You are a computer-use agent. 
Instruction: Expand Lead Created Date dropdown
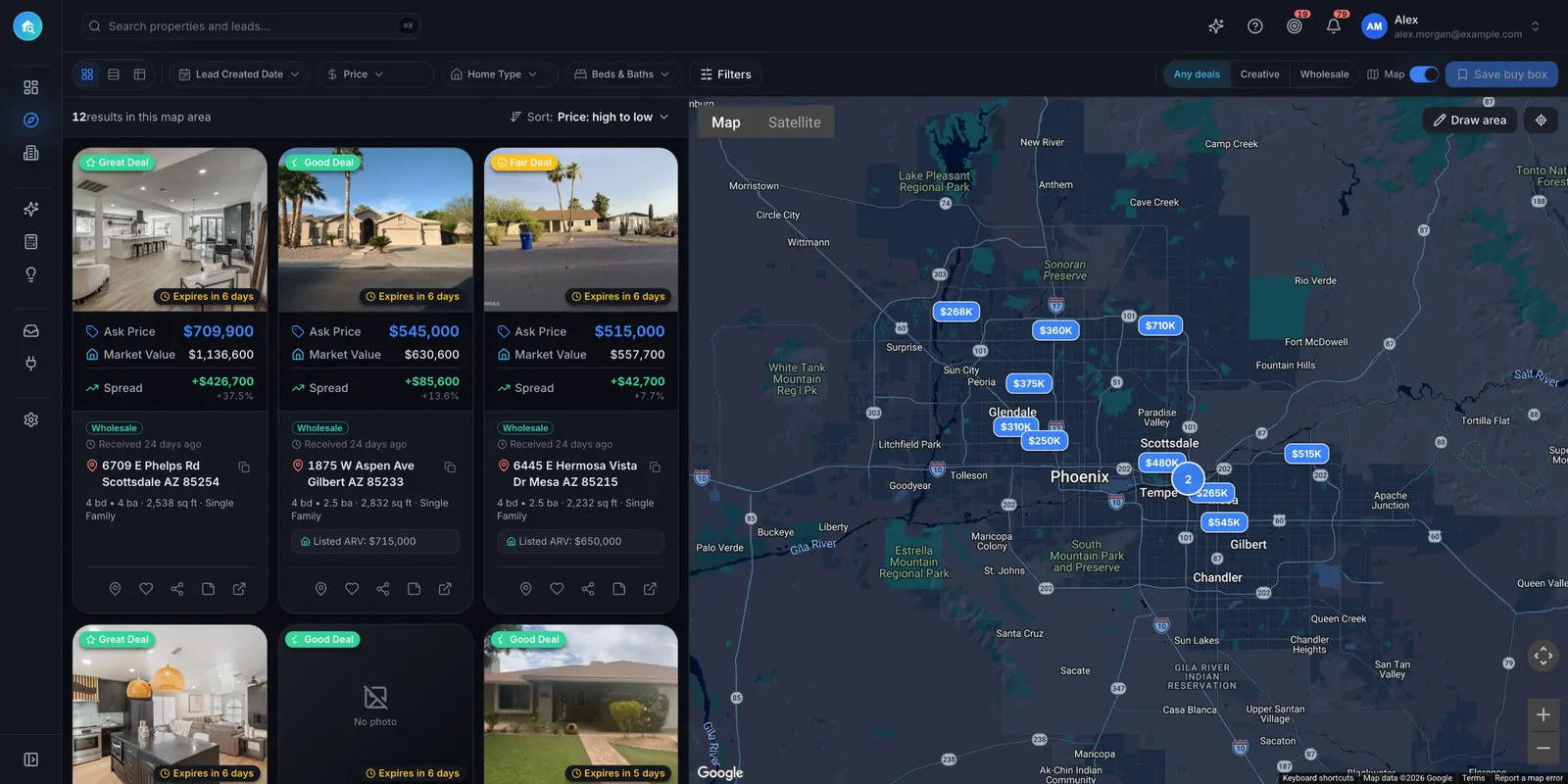coord(239,74)
